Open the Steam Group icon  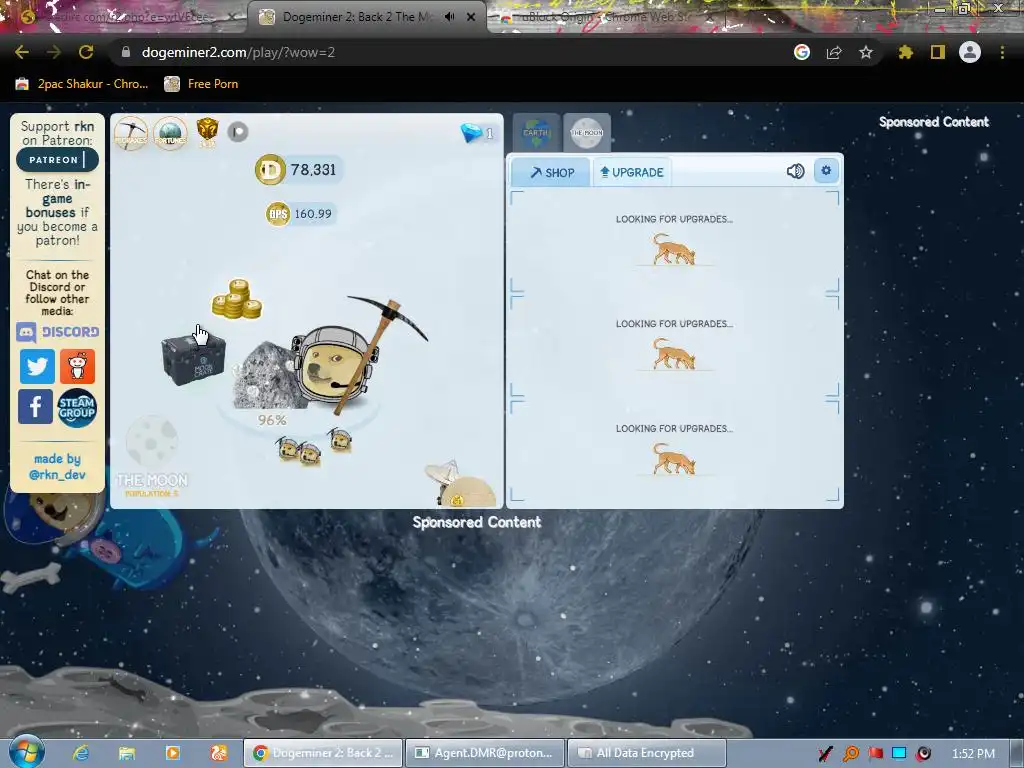(76, 408)
